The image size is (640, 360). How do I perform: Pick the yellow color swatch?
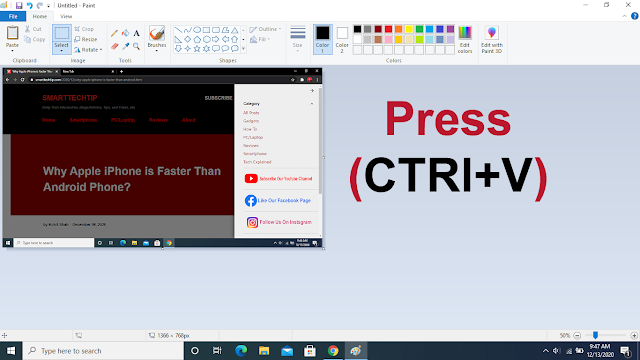tap(409, 29)
